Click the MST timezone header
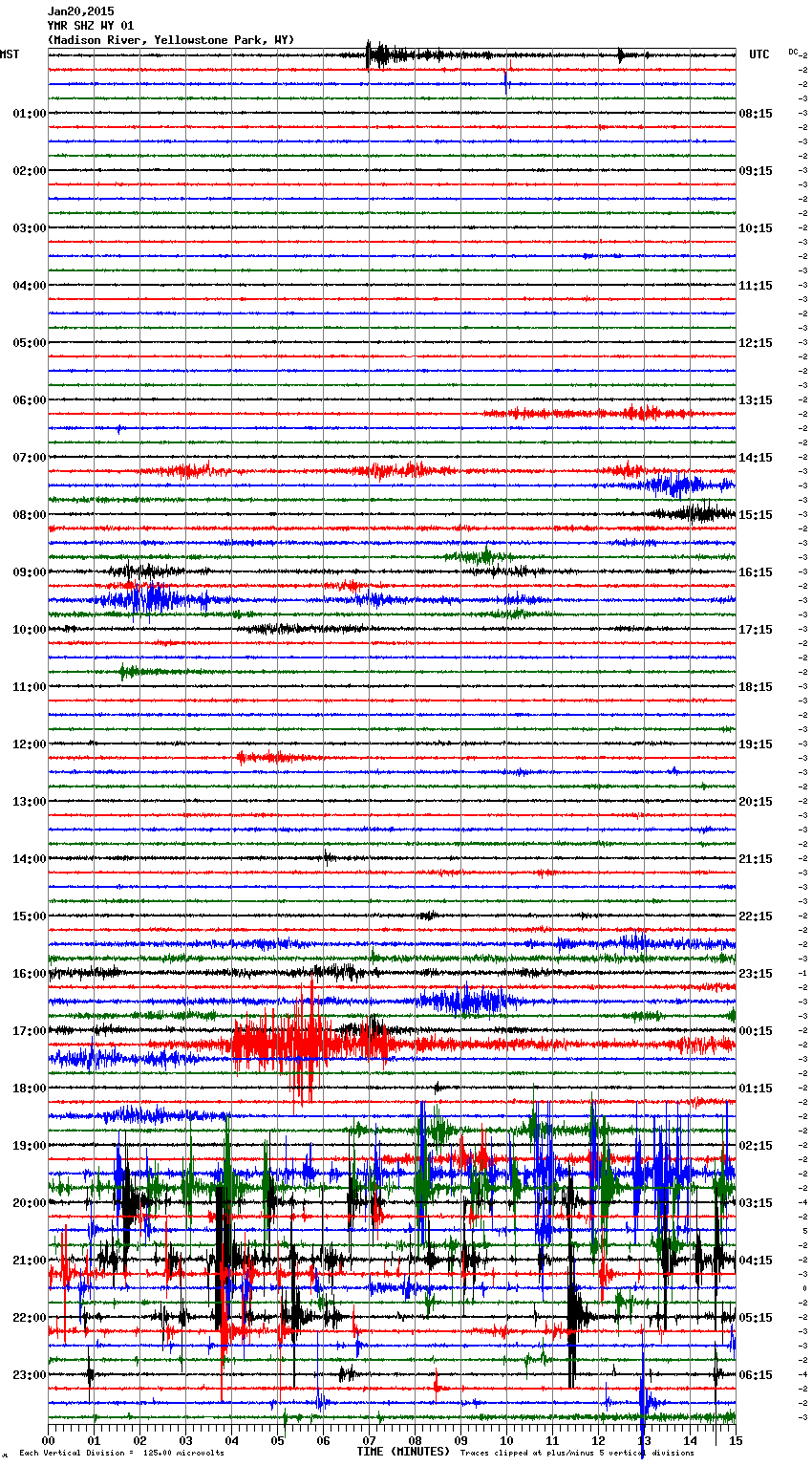Viewport: 812px width, 1466px height. (10, 54)
